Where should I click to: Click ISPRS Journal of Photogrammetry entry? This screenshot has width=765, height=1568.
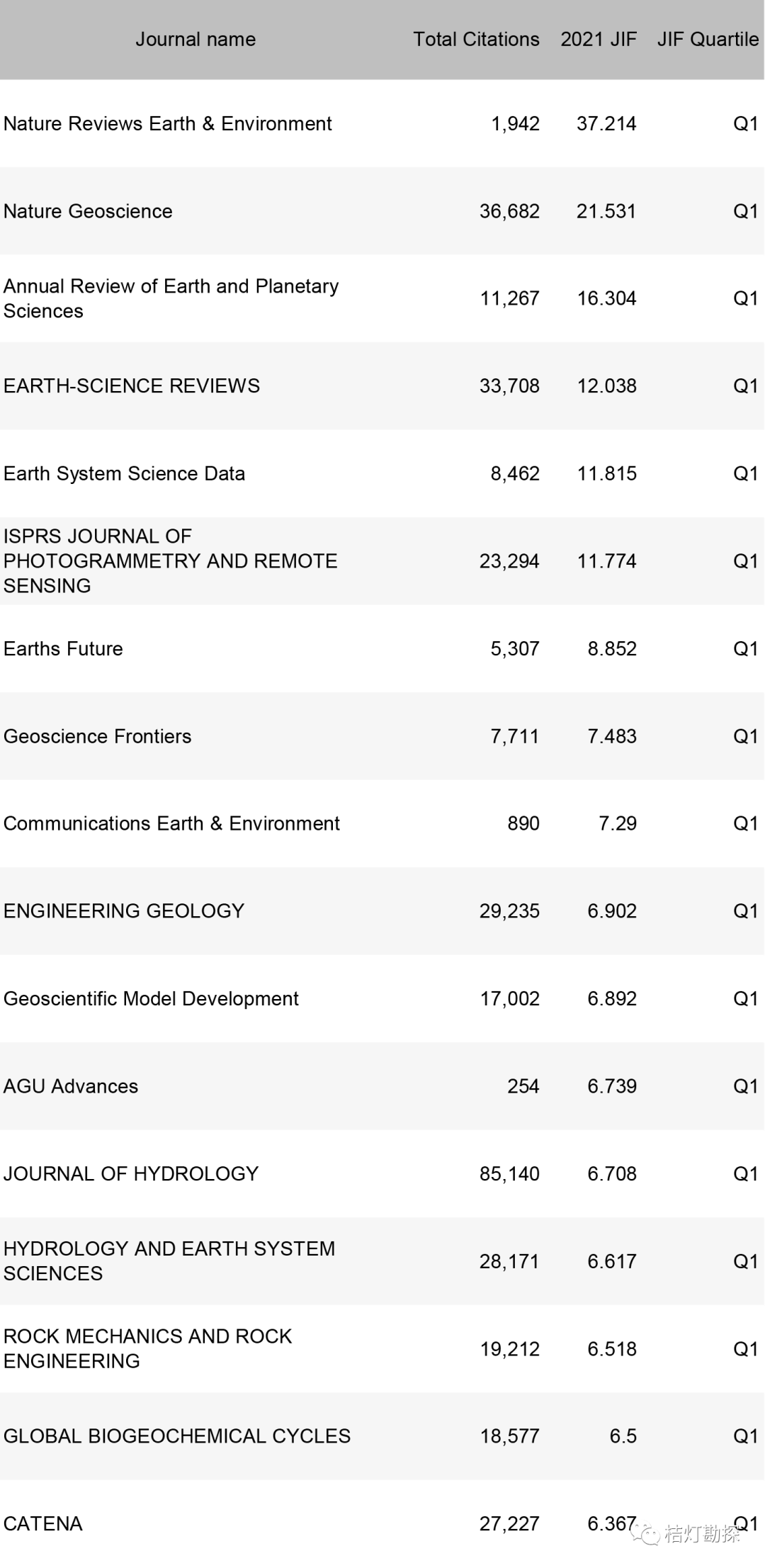coord(170,561)
